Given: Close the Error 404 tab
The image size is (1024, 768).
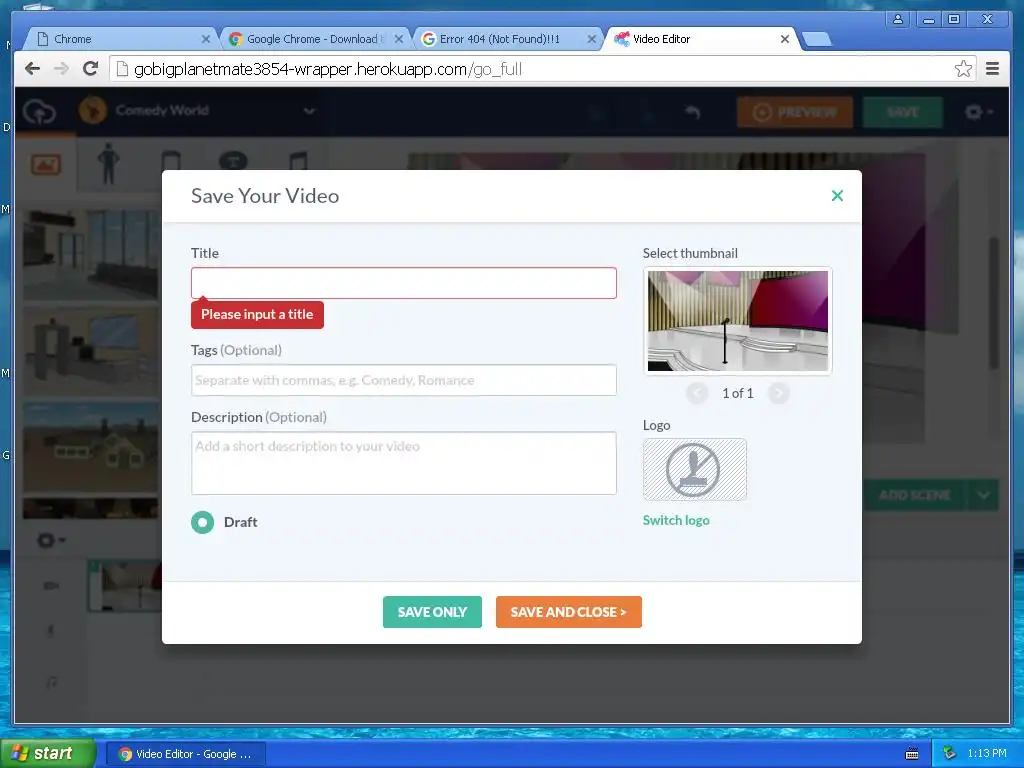Looking at the screenshot, I should coord(592,39).
